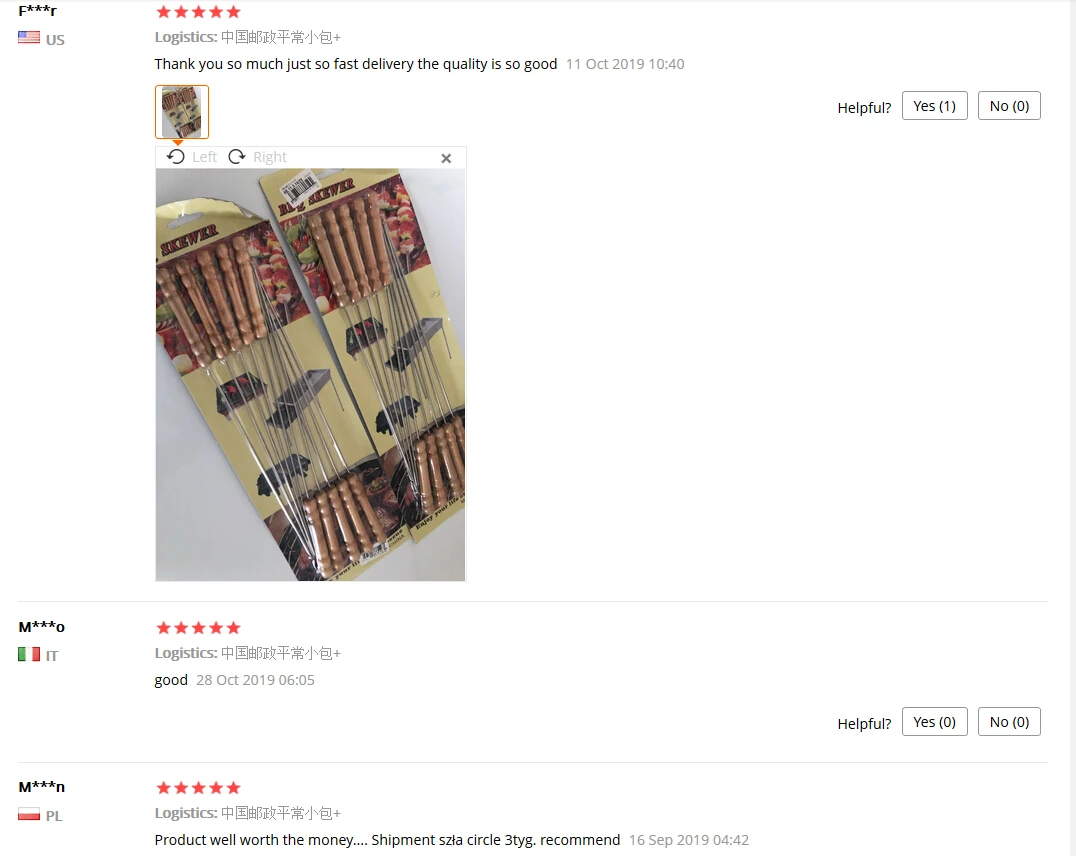Click the Poland flag icon
Image resolution: width=1076 pixels, height=856 pixels.
coord(29,814)
